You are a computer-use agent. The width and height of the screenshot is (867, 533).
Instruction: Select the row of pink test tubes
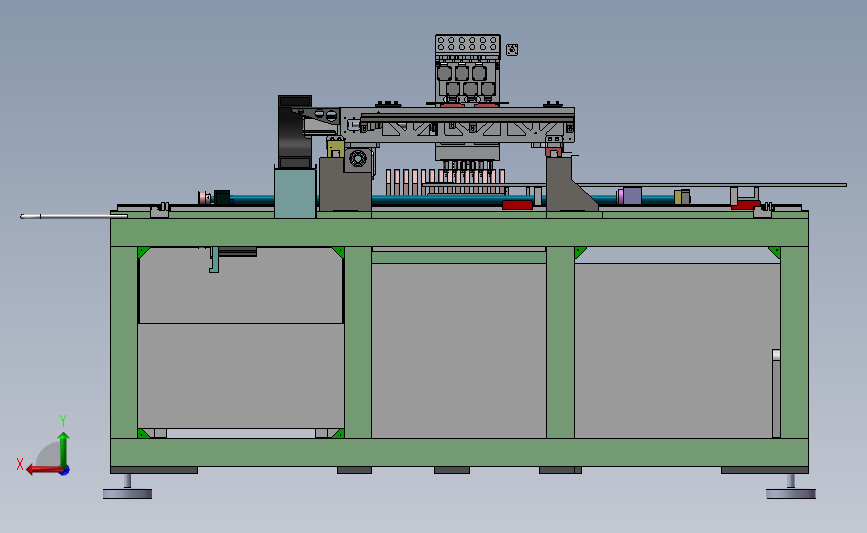tap(446, 182)
